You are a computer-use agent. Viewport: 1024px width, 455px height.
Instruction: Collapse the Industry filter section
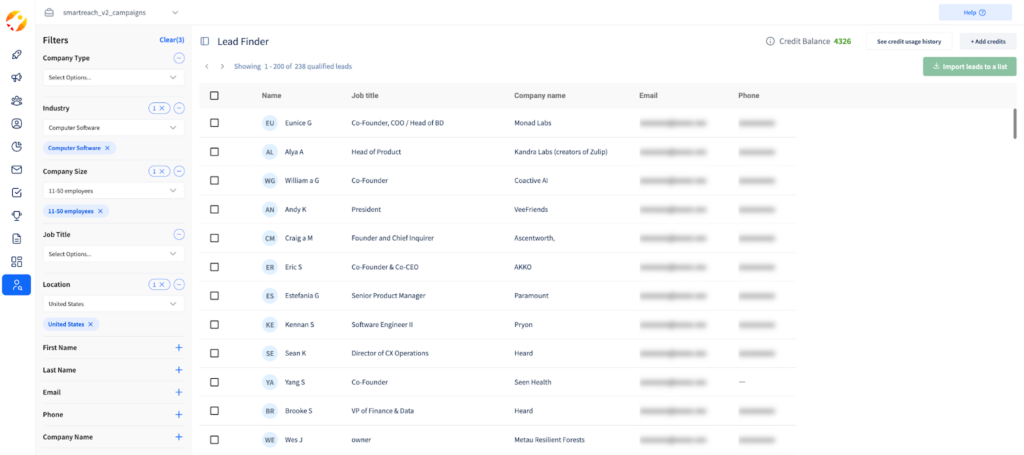coord(179,108)
